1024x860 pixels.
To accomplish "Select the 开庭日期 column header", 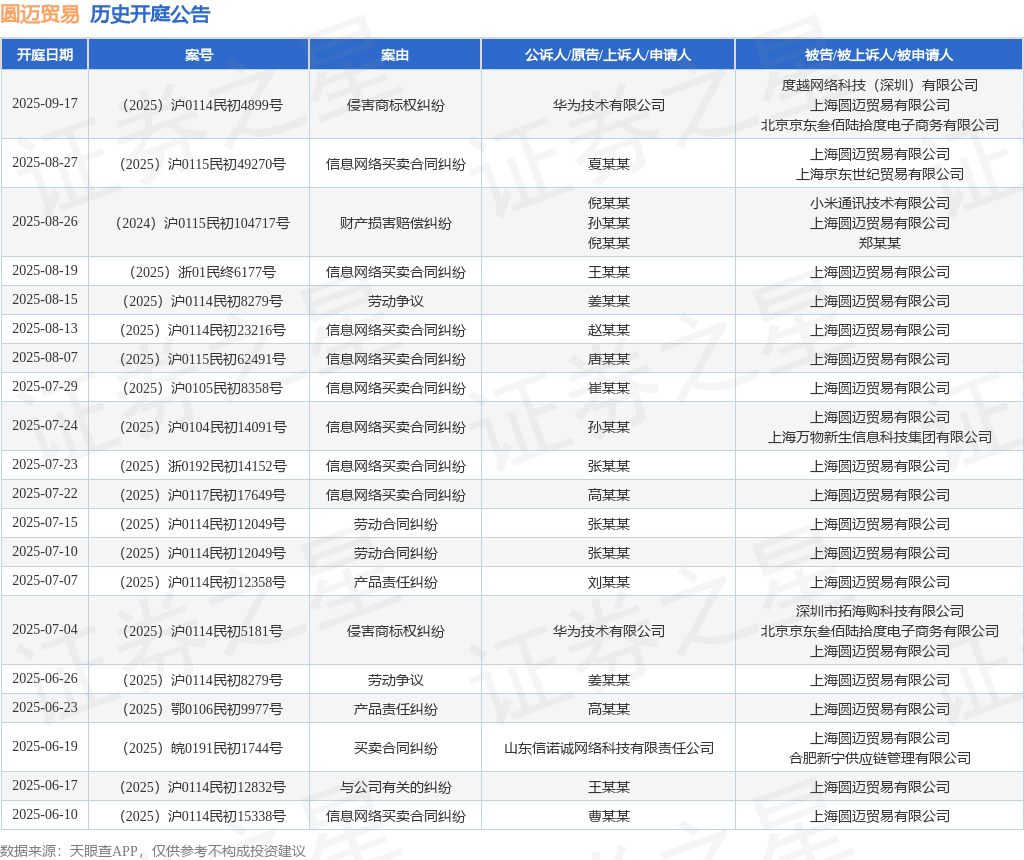I will (x=45, y=55).
